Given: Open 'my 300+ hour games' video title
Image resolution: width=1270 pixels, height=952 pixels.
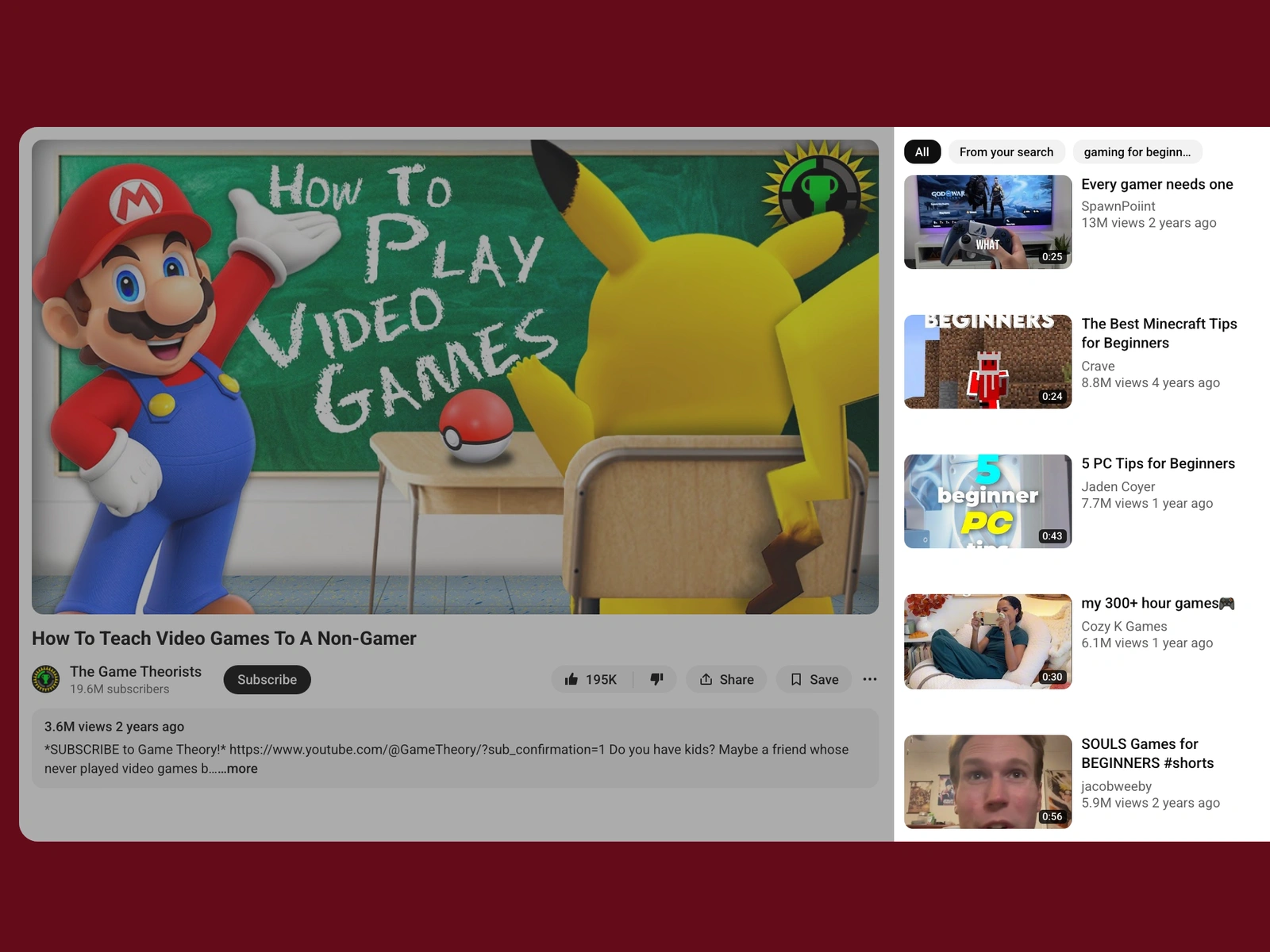Looking at the screenshot, I should click(1157, 603).
